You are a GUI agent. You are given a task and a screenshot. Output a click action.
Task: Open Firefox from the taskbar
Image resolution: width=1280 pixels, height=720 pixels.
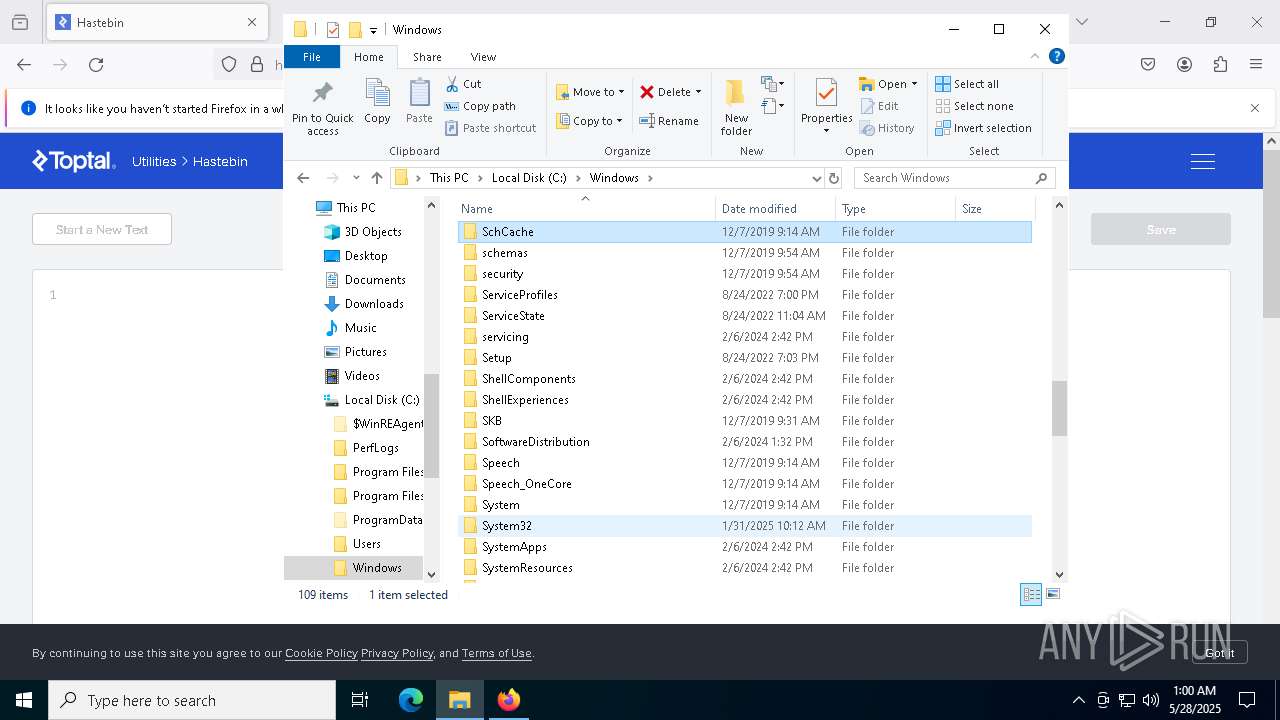[x=509, y=700]
